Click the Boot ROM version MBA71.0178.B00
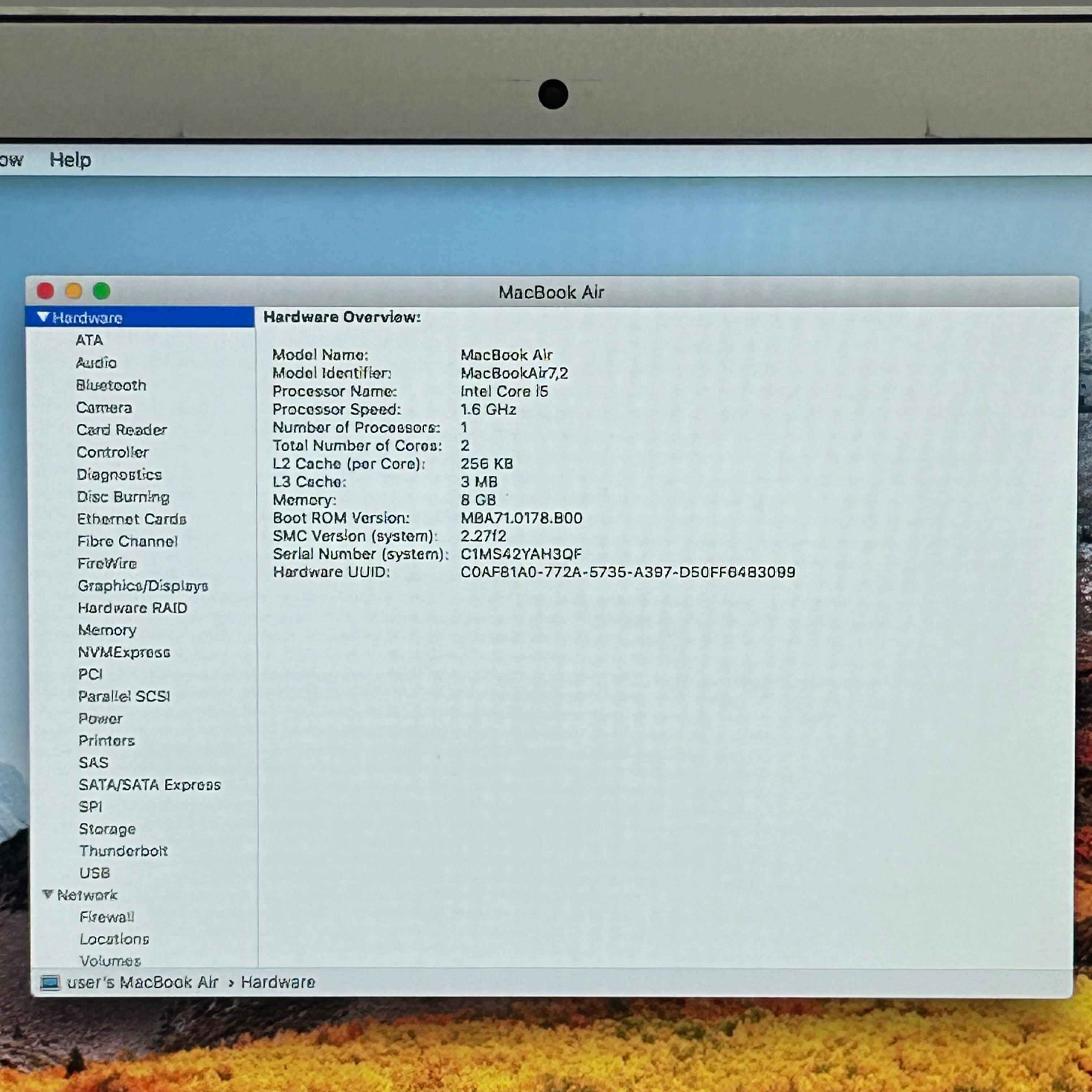 [521, 518]
